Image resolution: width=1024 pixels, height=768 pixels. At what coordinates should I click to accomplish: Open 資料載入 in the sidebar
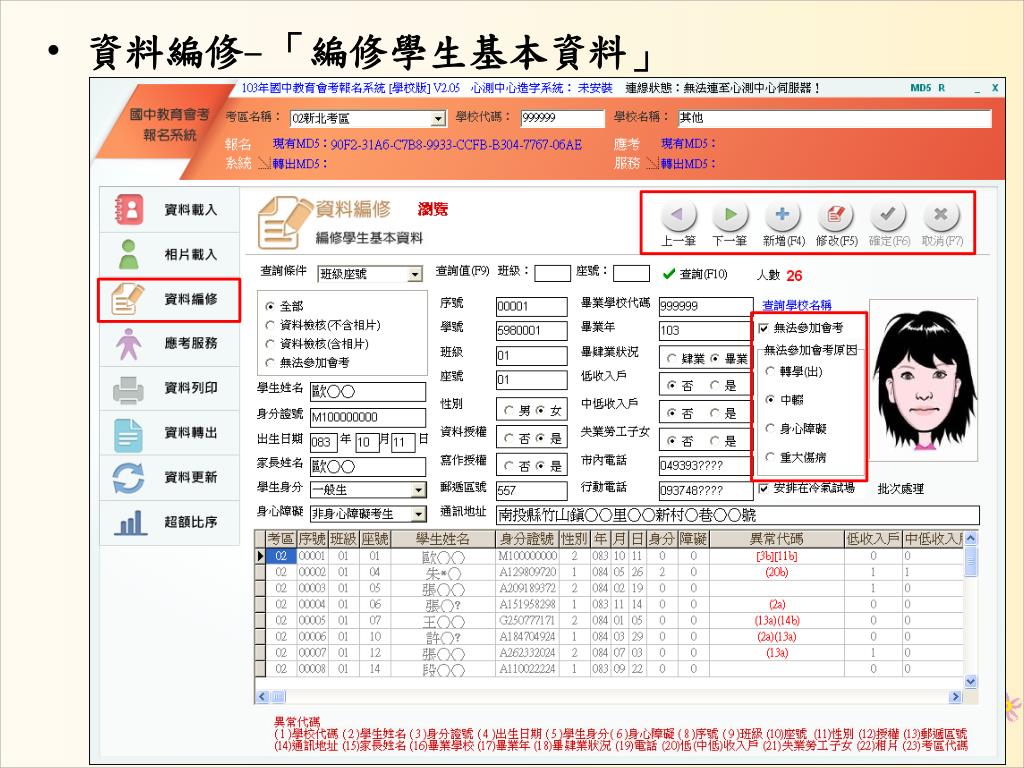pyautogui.click(x=169, y=210)
